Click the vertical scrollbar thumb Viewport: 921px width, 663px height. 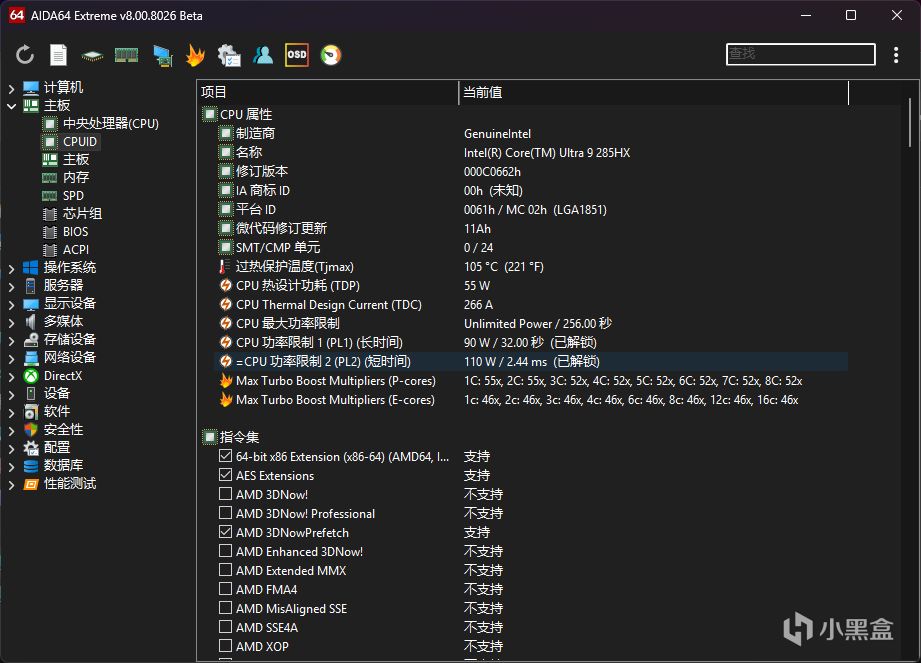(910, 122)
